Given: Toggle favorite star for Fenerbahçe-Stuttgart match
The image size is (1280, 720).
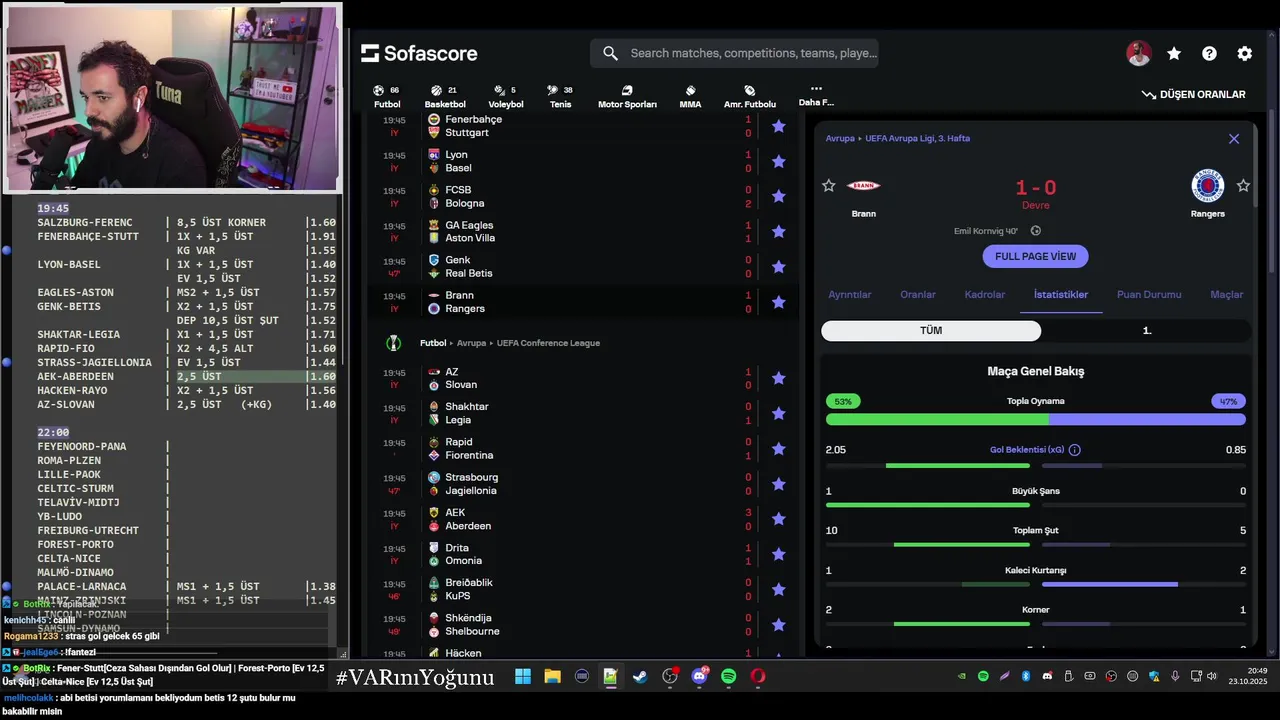Looking at the screenshot, I should click(778, 126).
